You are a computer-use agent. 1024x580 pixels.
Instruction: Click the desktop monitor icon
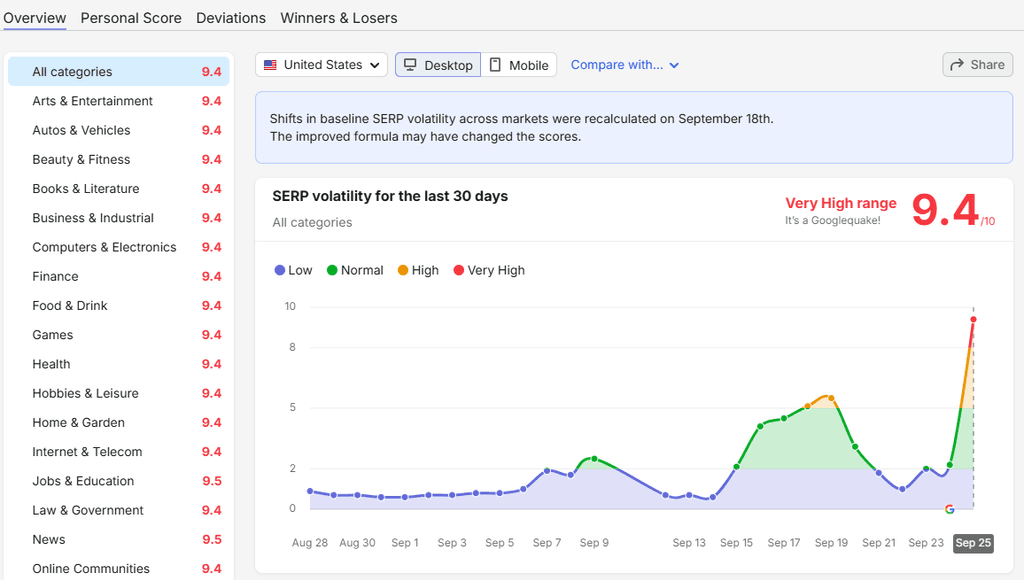click(x=410, y=65)
